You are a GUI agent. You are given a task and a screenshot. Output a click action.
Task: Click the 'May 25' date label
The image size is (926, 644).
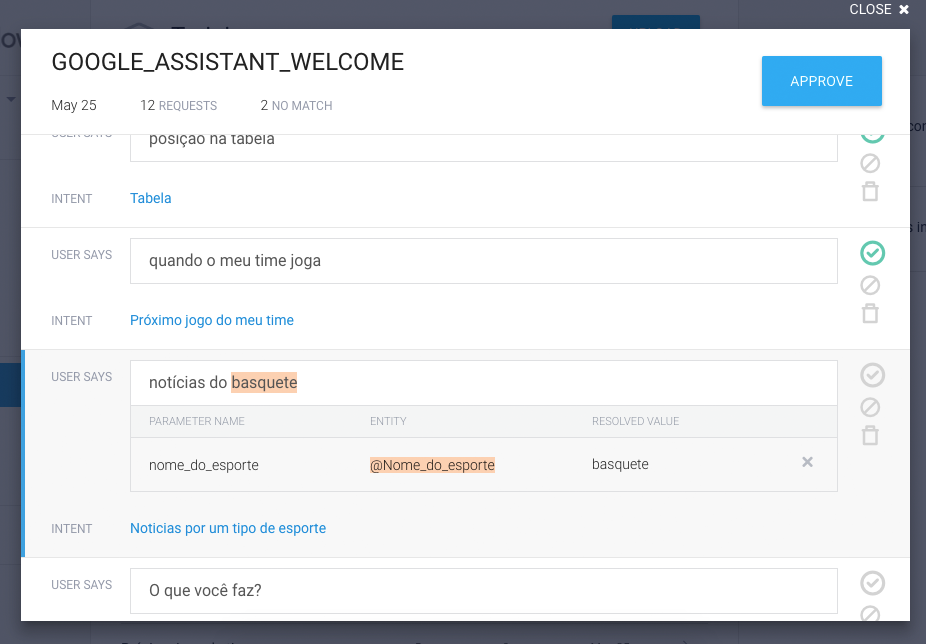click(74, 105)
